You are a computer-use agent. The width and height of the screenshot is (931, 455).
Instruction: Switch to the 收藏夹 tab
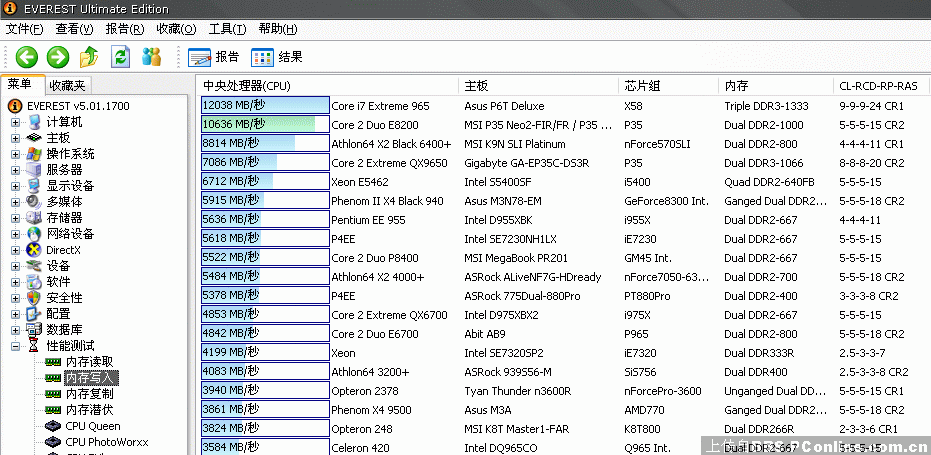pyautogui.click(x=68, y=86)
